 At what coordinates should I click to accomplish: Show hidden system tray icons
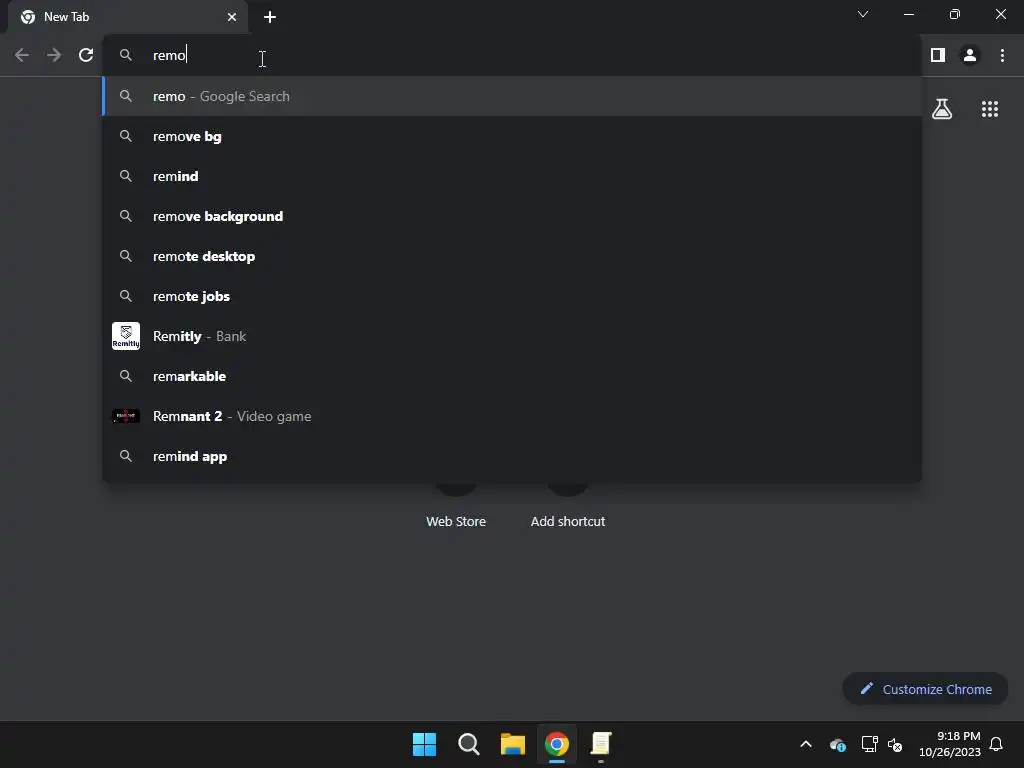pyautogui.click(x=806, y=744)
